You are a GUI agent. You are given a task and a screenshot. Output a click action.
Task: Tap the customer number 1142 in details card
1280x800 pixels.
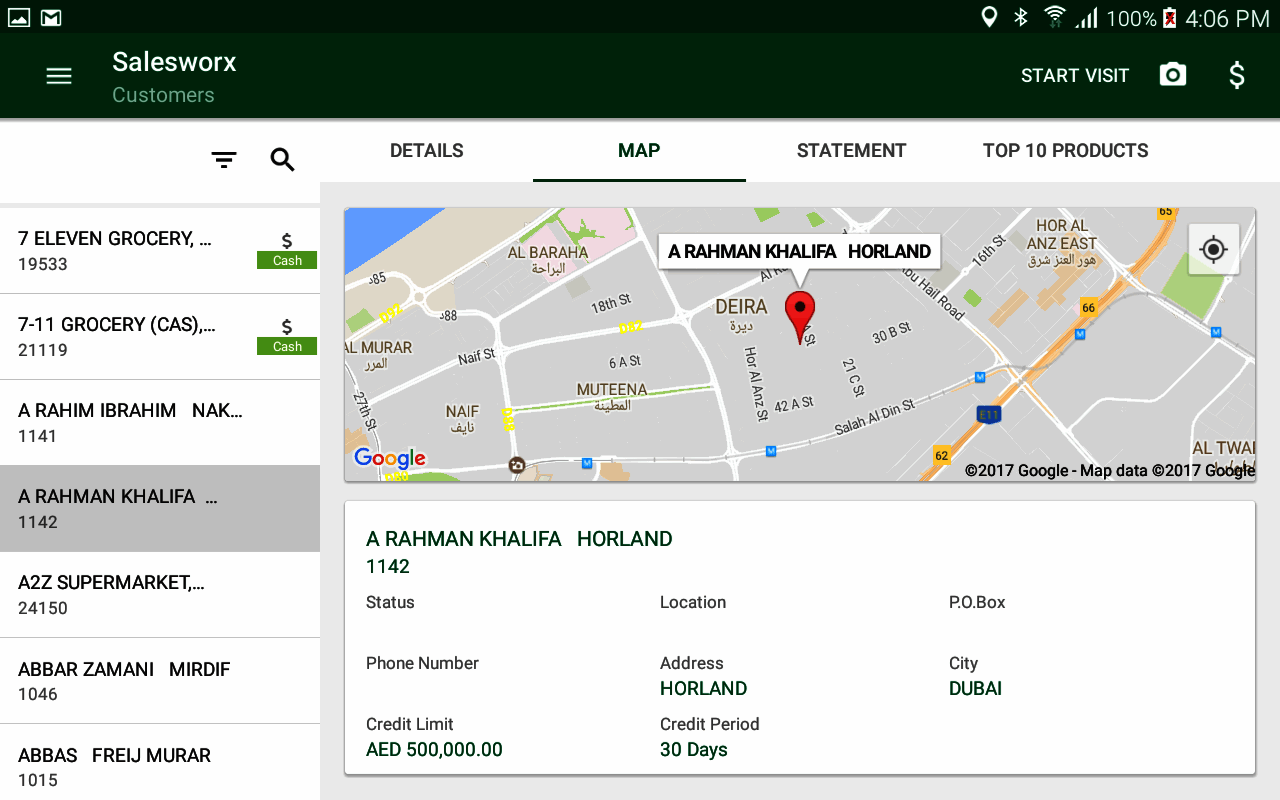[x=388, y=567]
